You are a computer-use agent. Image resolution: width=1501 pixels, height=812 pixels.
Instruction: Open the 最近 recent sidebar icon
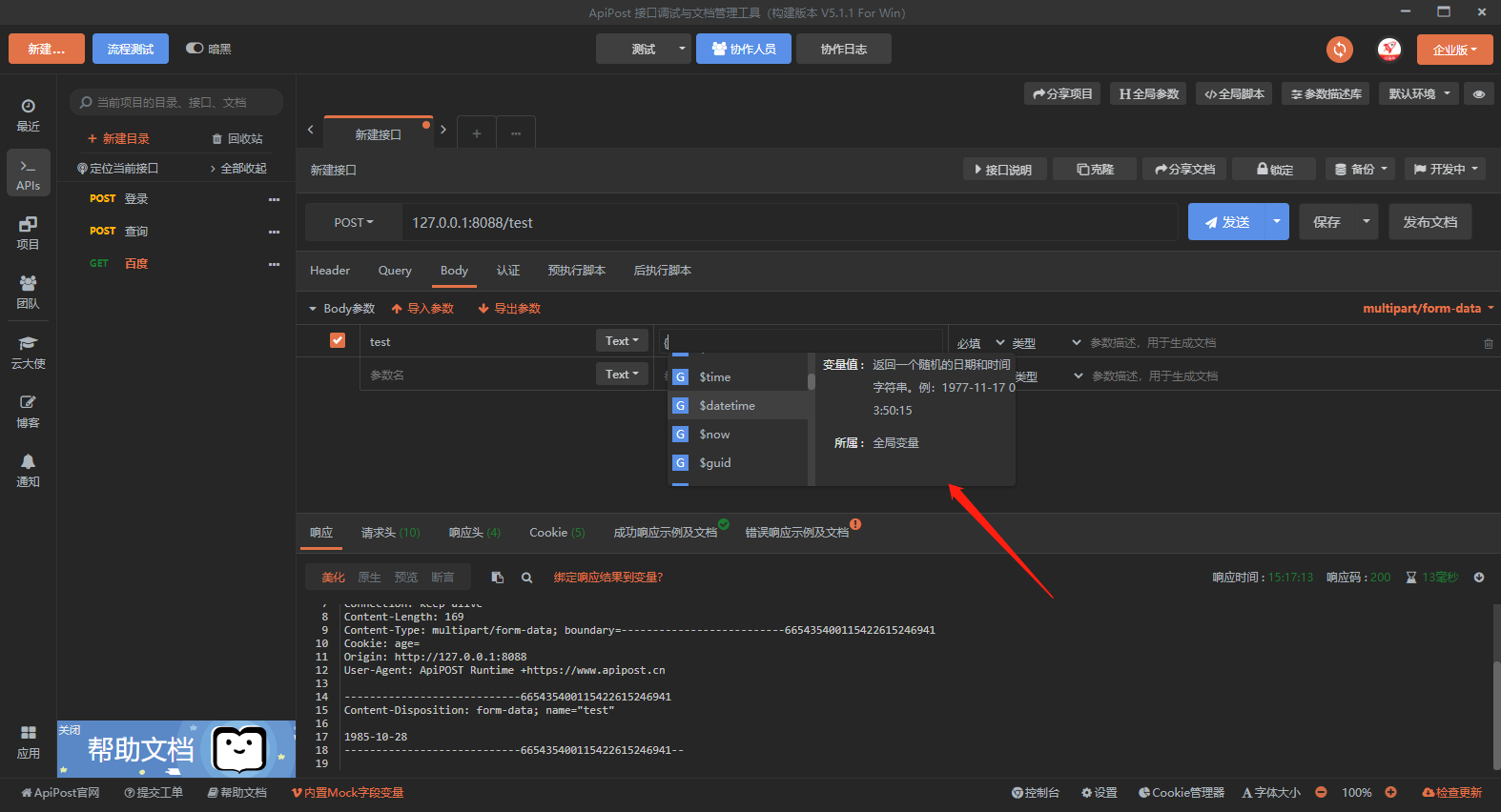pos(28,115)
